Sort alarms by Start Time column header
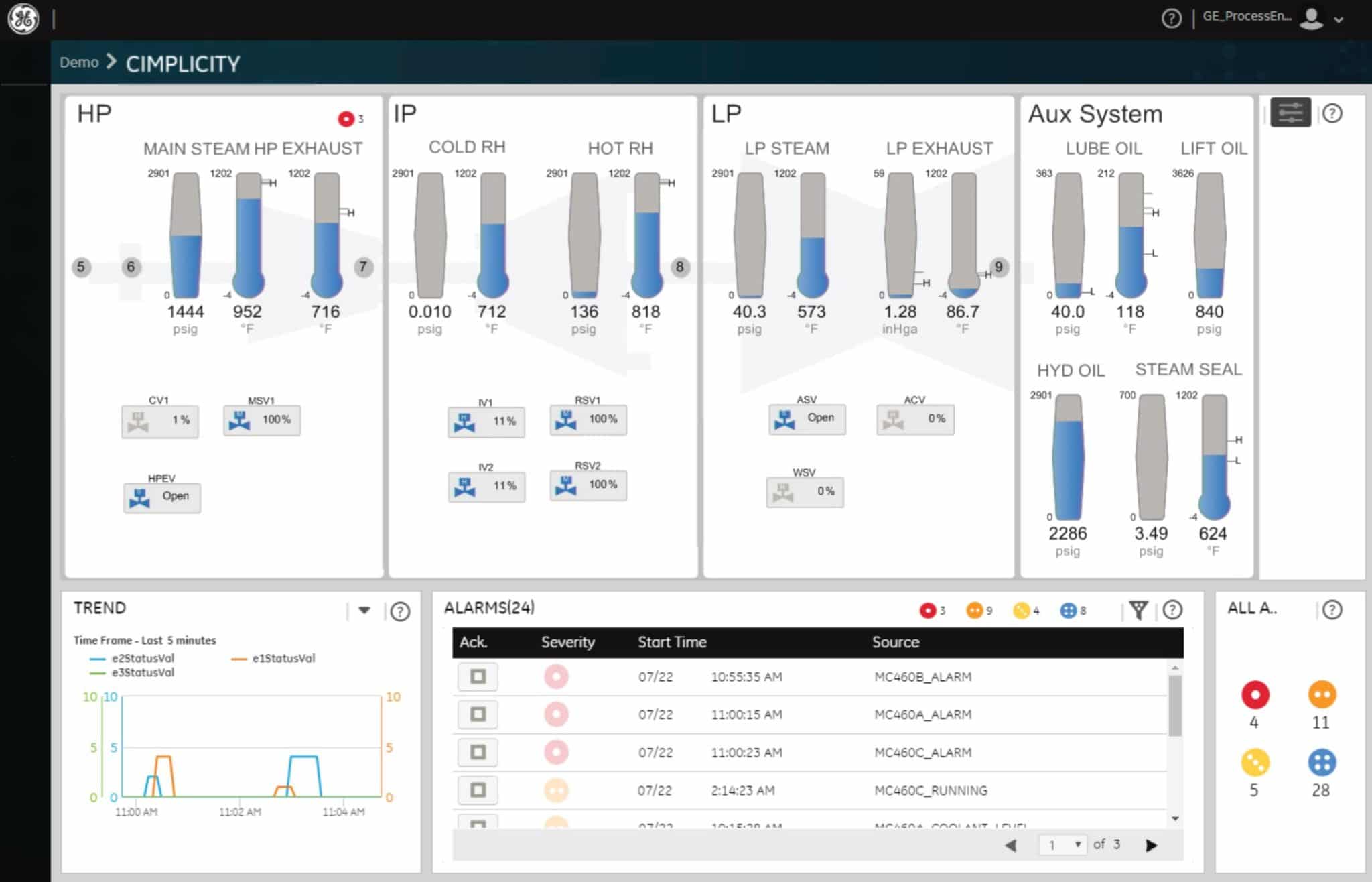Image resolution: width=1372 pixels, height=882 pixels. pos(672,642)
